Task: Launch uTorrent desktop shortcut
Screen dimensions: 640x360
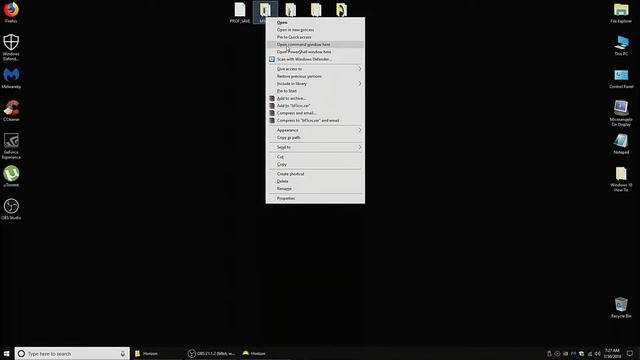Action: (x=11, y=176)
